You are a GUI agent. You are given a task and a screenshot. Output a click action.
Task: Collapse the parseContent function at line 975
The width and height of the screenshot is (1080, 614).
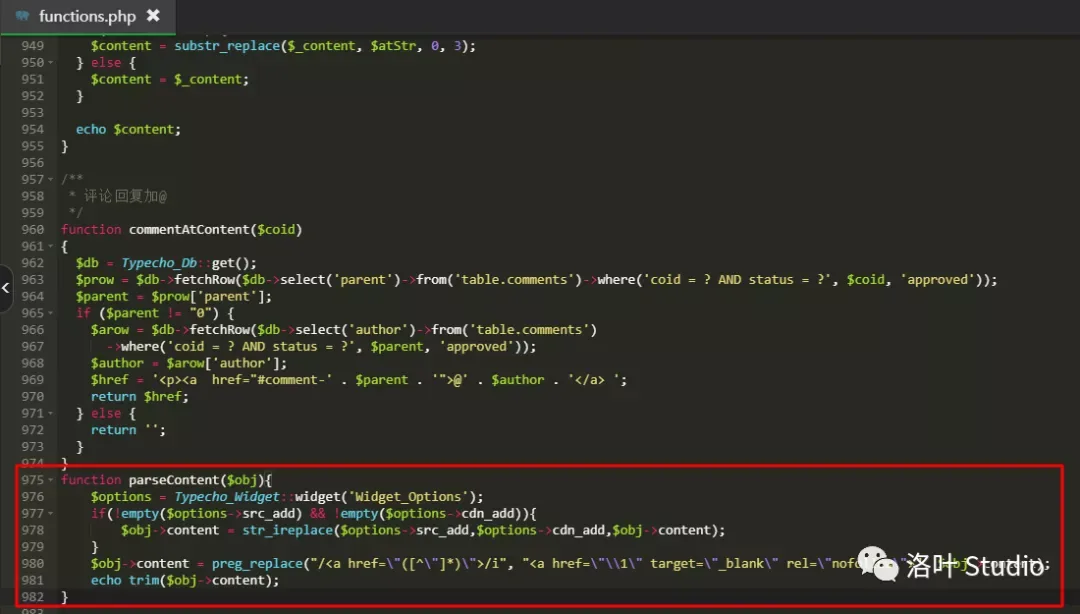point(51,480)
